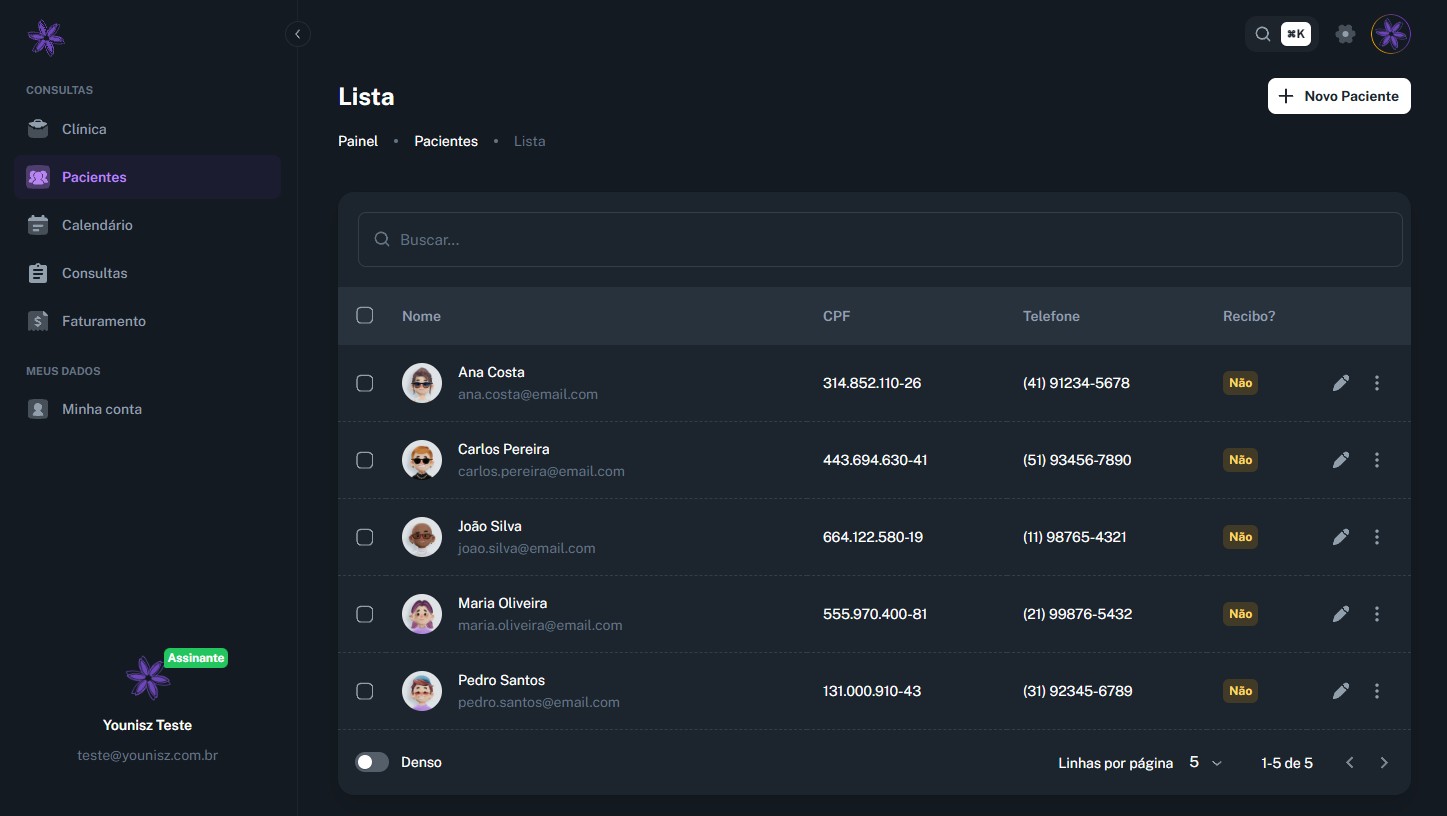Select the Calendário icon

[x=37, y=225]
